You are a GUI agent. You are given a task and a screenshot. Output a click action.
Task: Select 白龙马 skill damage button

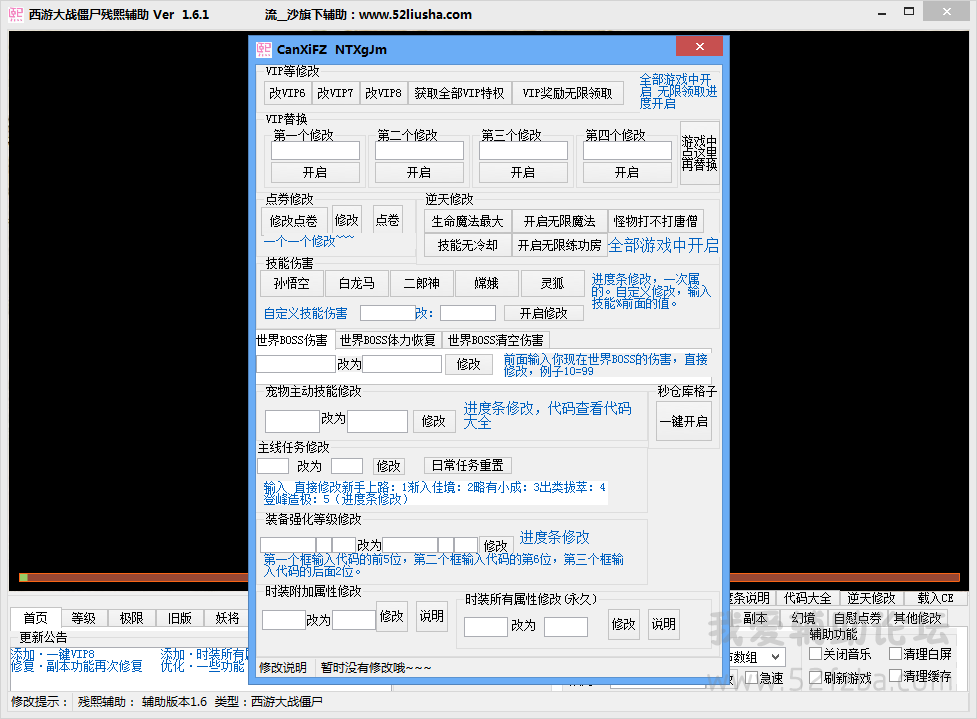pyautogui.click(x=357, y=283)
